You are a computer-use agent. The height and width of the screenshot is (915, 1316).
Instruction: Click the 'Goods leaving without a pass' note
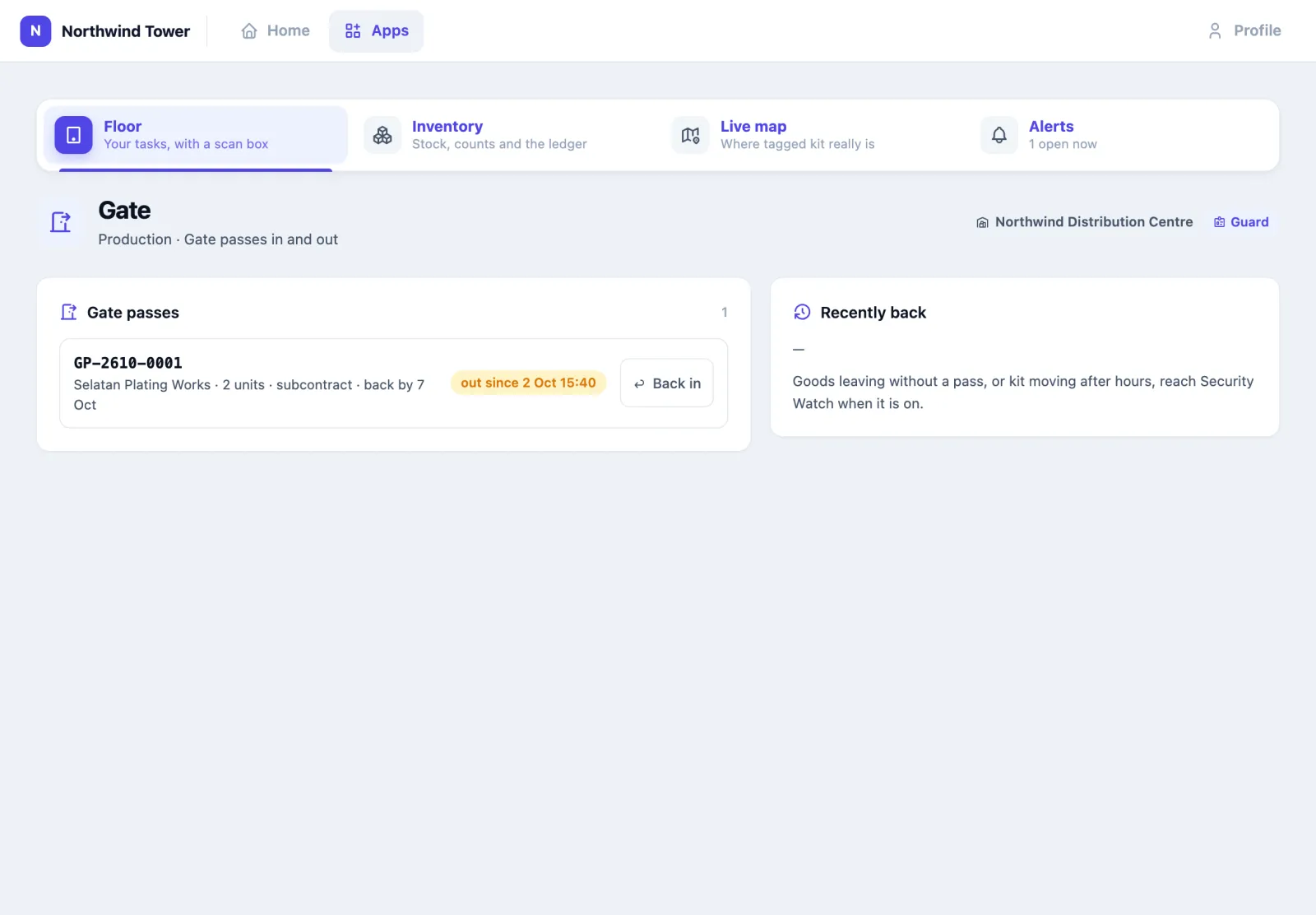coord(1023,392)
